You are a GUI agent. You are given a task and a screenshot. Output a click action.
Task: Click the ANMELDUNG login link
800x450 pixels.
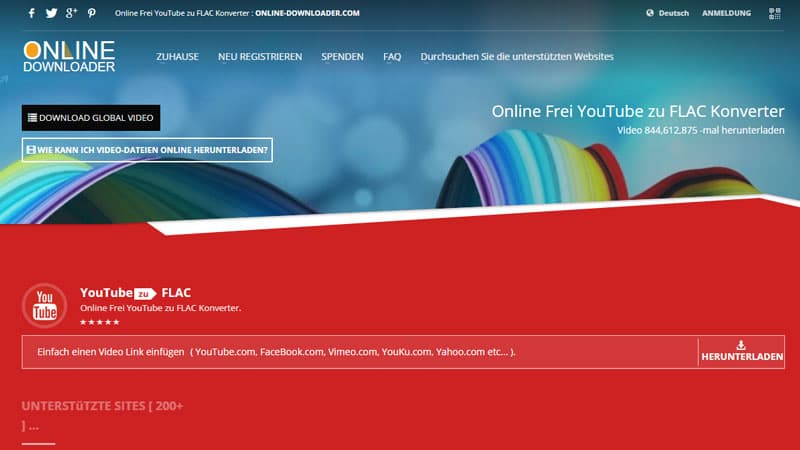click(727, 13)
